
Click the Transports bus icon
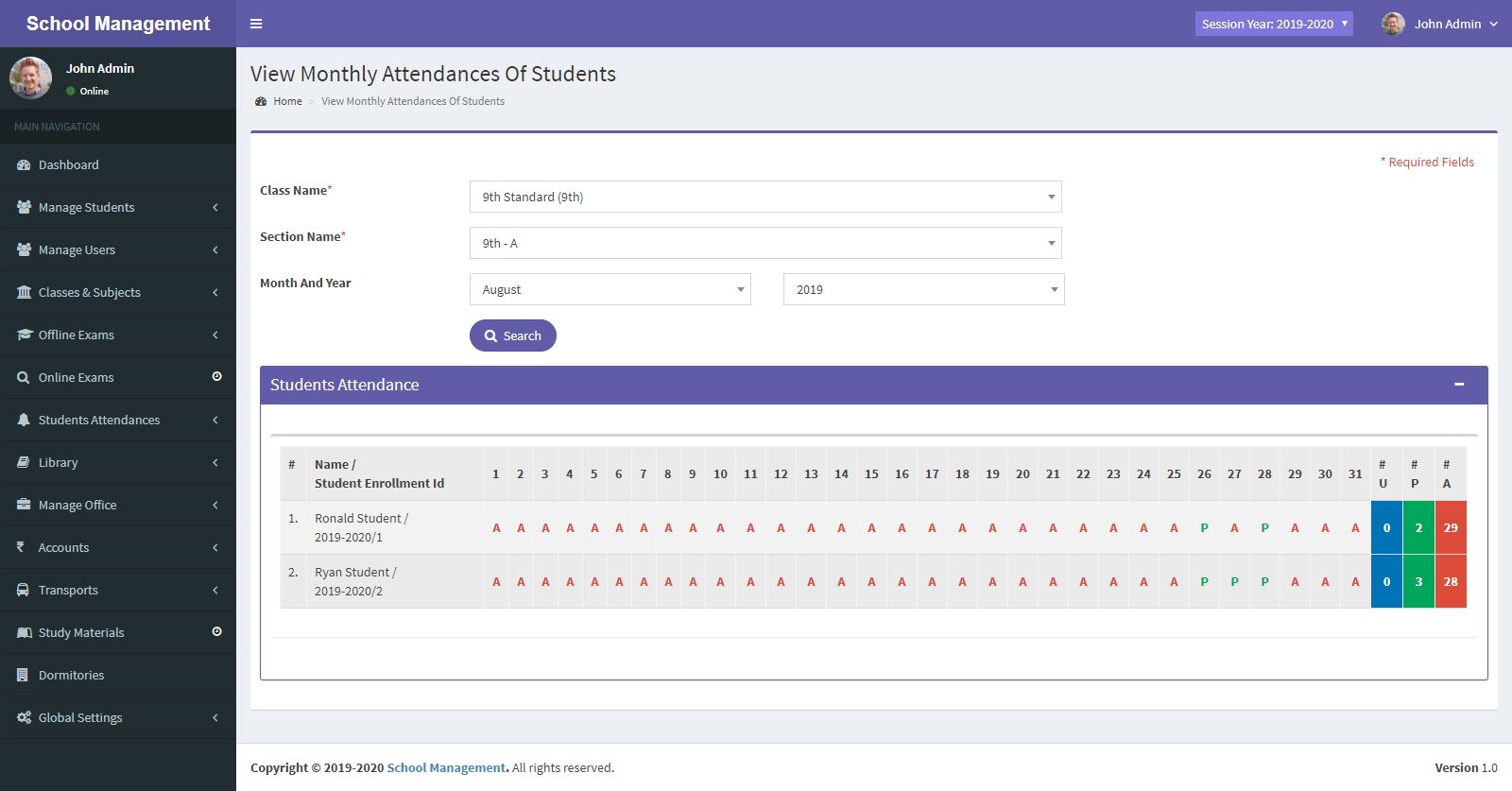(24, 590)
